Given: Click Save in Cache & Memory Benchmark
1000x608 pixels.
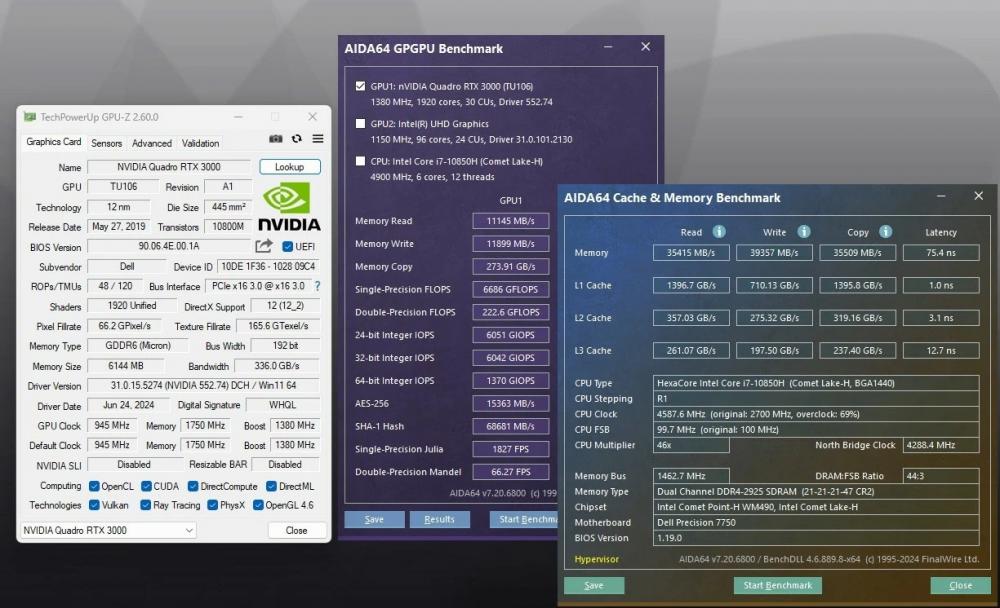Looking at the screenshot, I should pos(594,585).
